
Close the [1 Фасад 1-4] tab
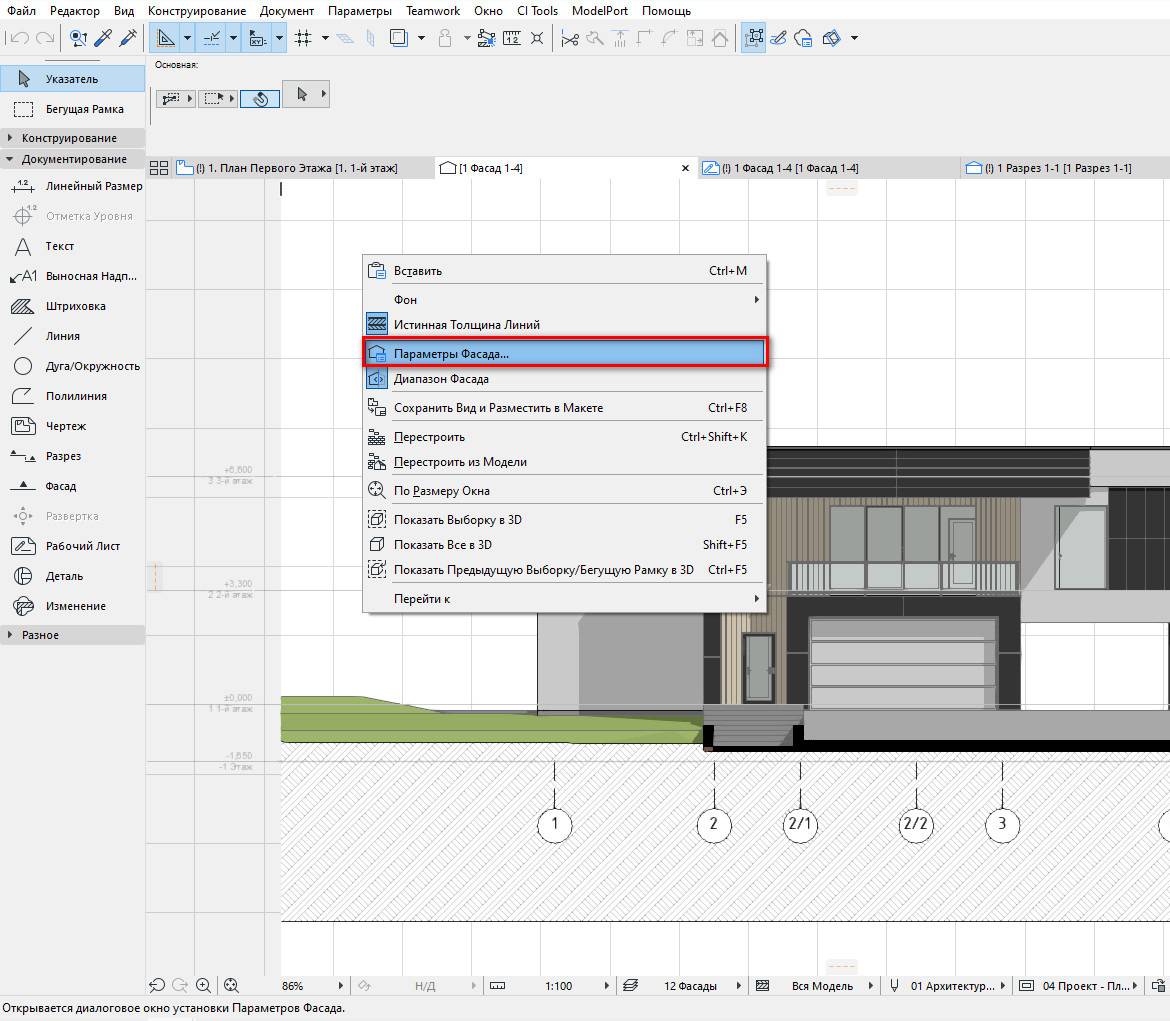click(685, 168)
